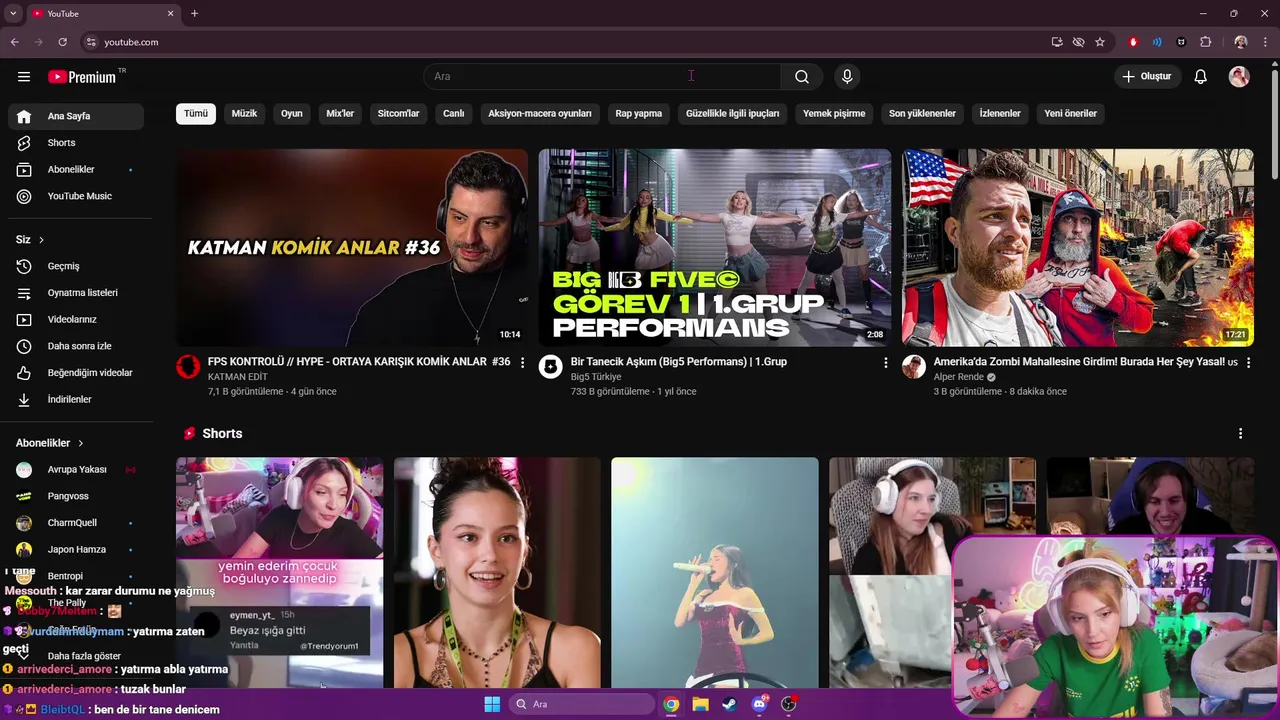Open Japon Hamza subscription channel

pyautogui.click(x=76, y=550)
